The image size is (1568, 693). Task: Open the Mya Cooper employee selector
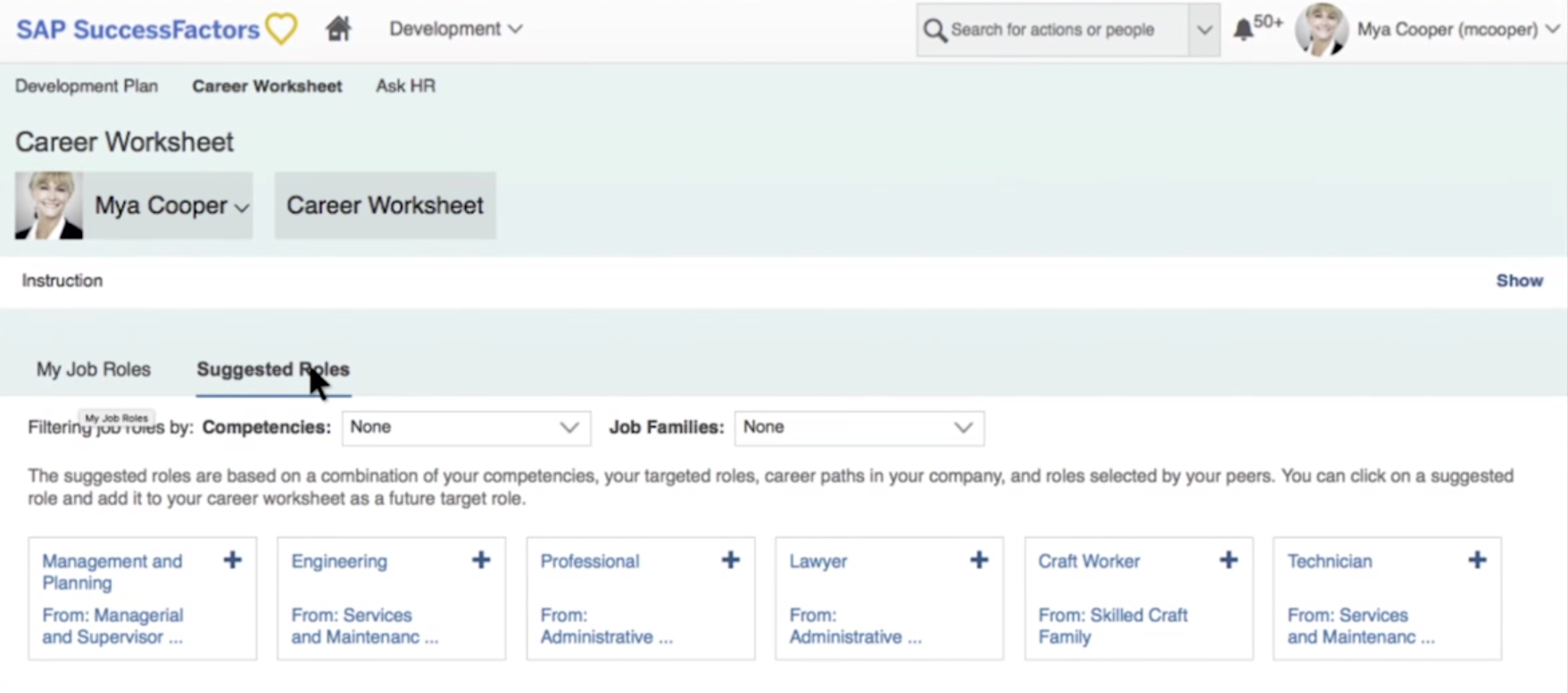pos(170,206)
